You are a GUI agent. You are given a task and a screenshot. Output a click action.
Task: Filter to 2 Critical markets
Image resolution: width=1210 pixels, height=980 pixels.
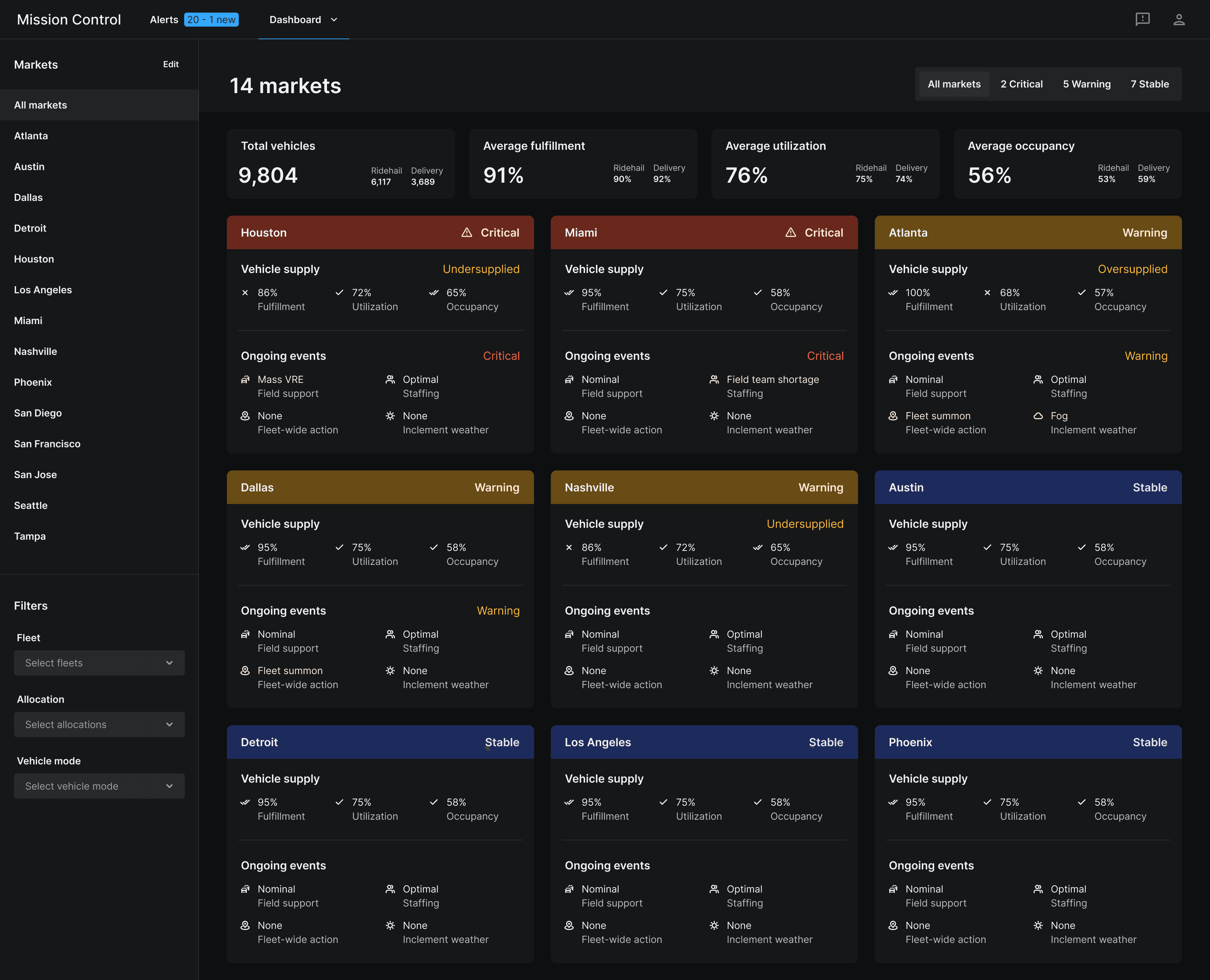(1021, 84)
